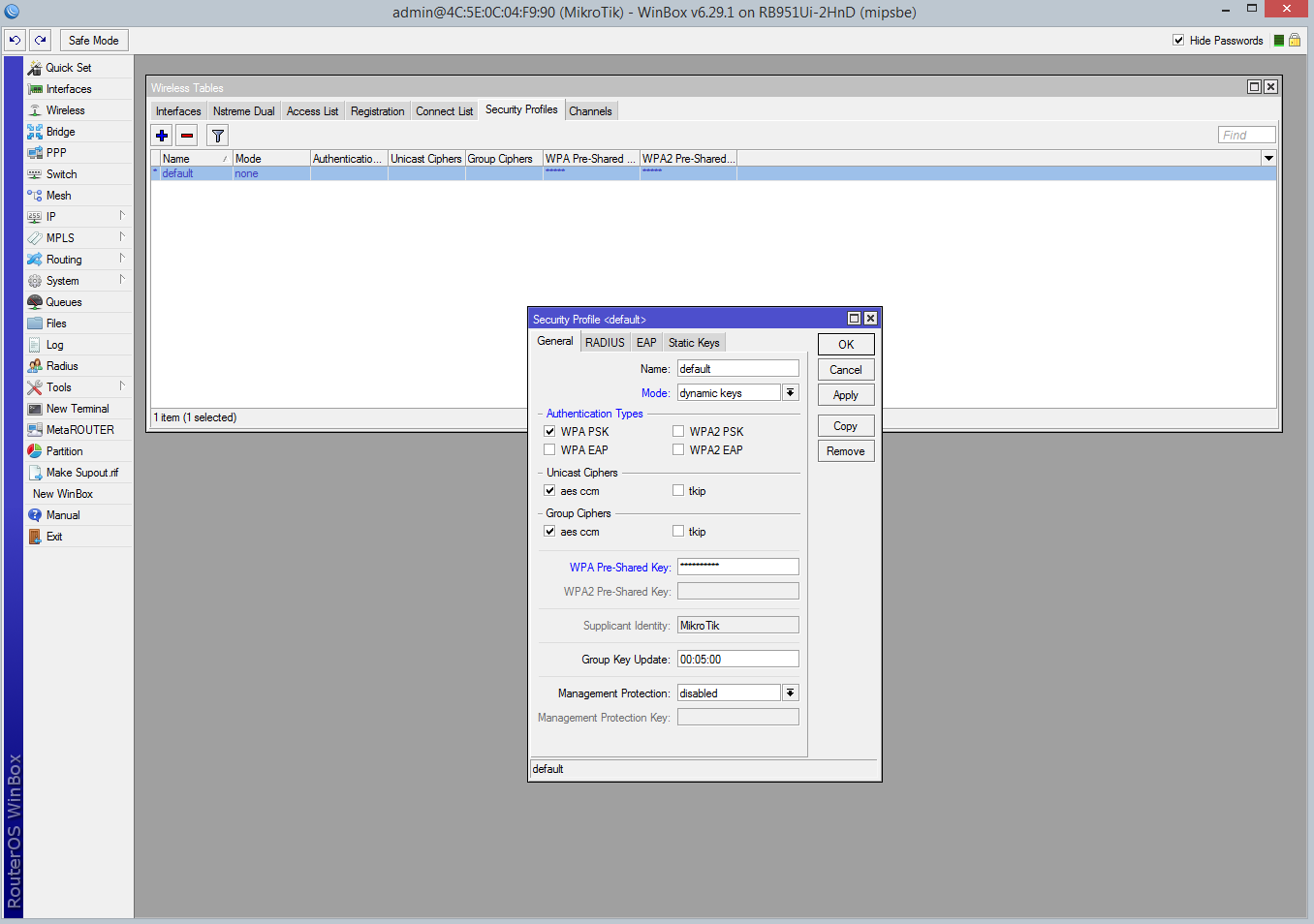This screenshot has width=1314, height=924.
Task: Click the Group Key Update field
Action: pyautogui.click(x=738, y=660)
